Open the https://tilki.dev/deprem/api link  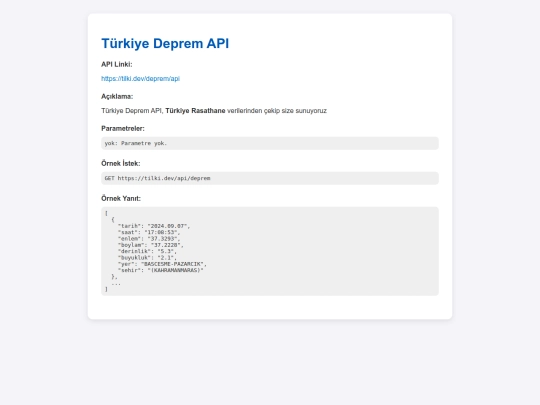141,79
